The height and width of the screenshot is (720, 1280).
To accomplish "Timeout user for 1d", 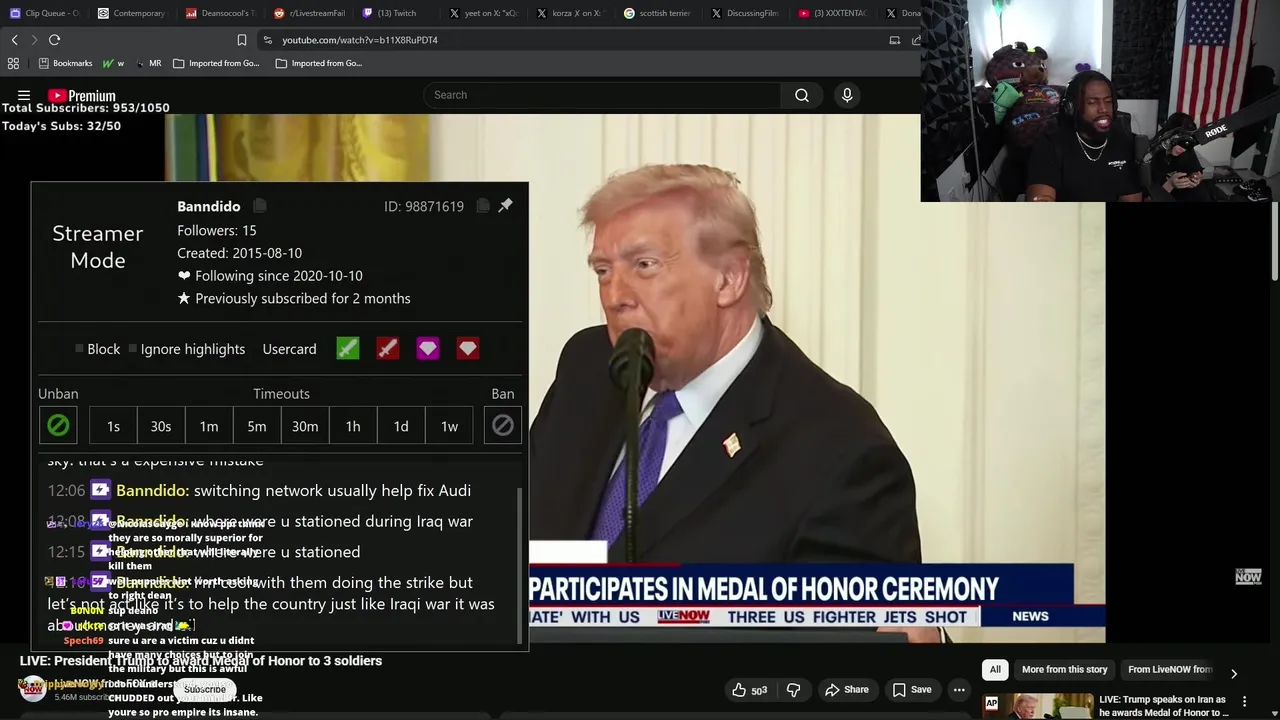I will pos(401,426).
